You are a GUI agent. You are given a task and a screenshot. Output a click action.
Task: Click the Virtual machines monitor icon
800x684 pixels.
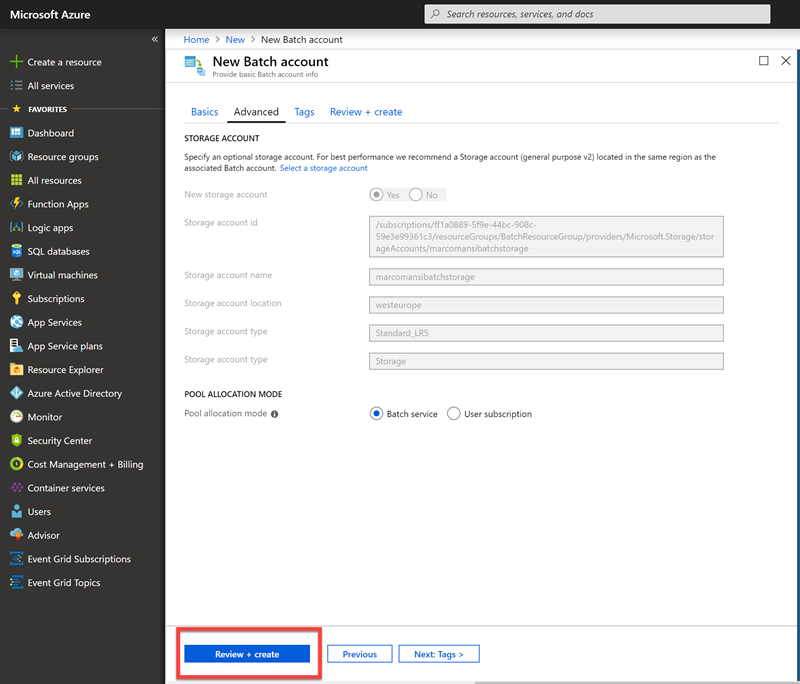pyautogui.click(x=16, y=274)
